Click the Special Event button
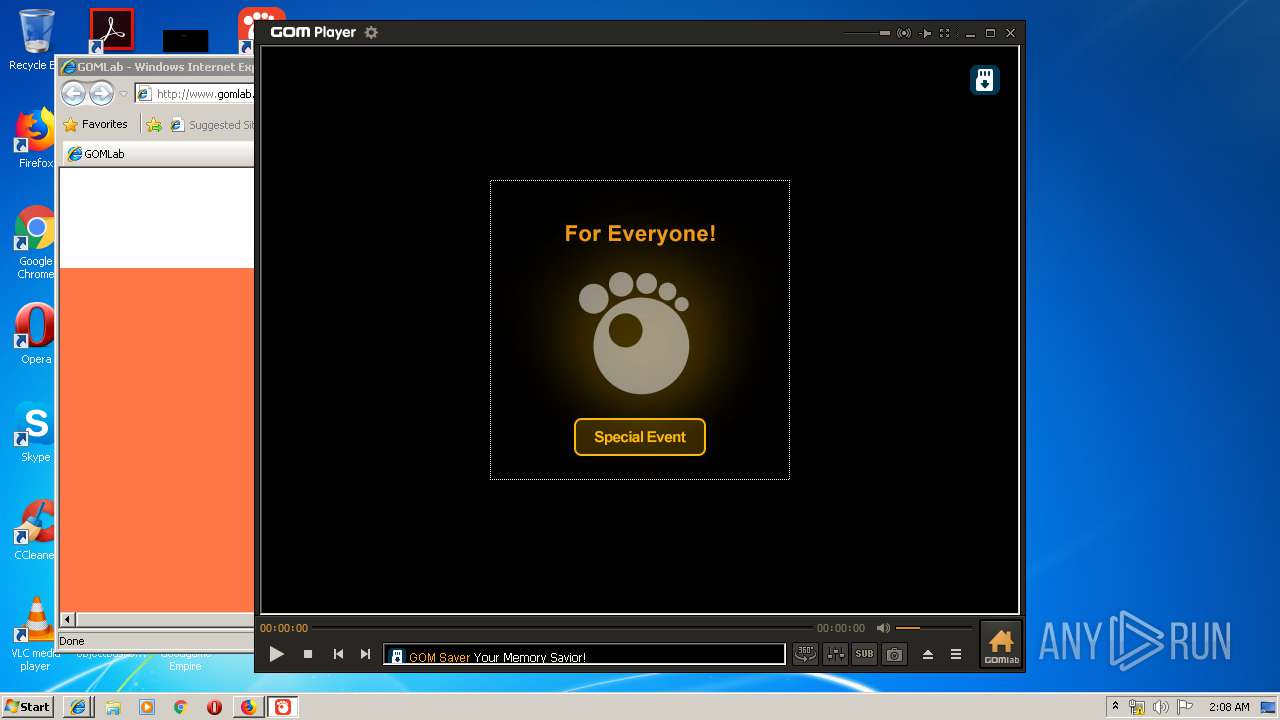Screen dimensions: 1280x720 (x=640, y=437)
